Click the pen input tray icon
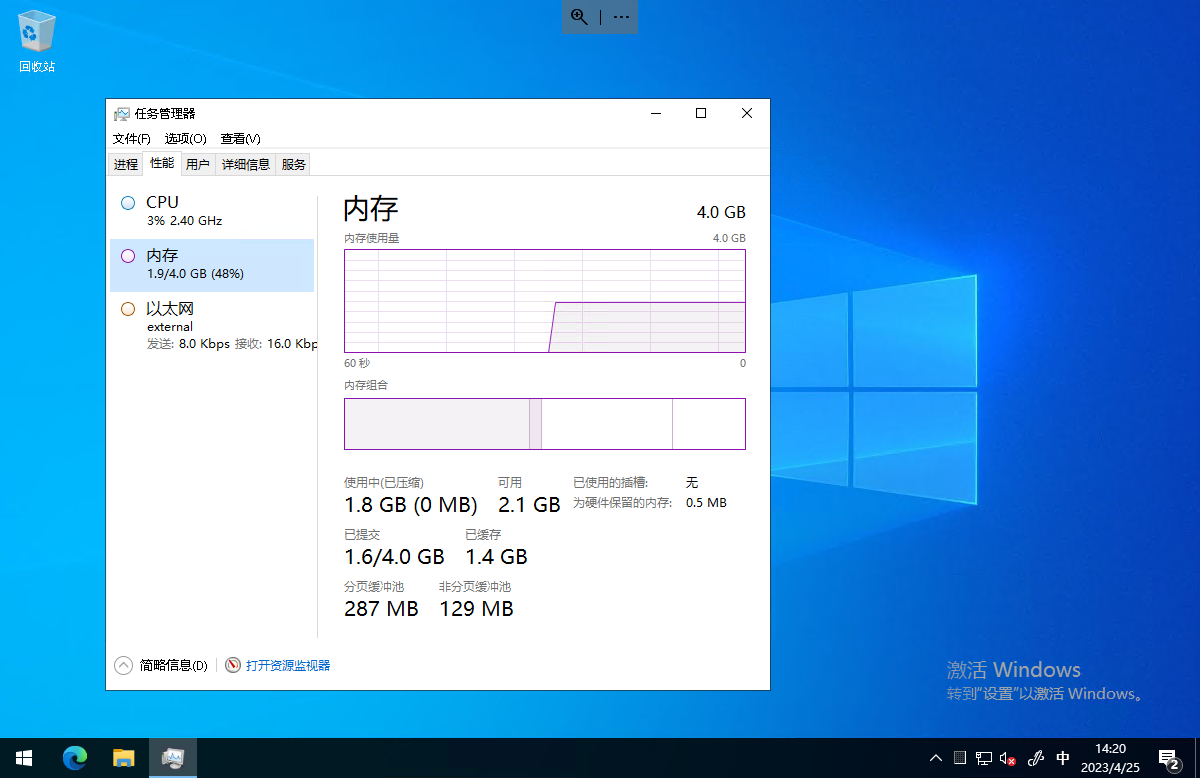1200x778 pixels. (1037, 758)
